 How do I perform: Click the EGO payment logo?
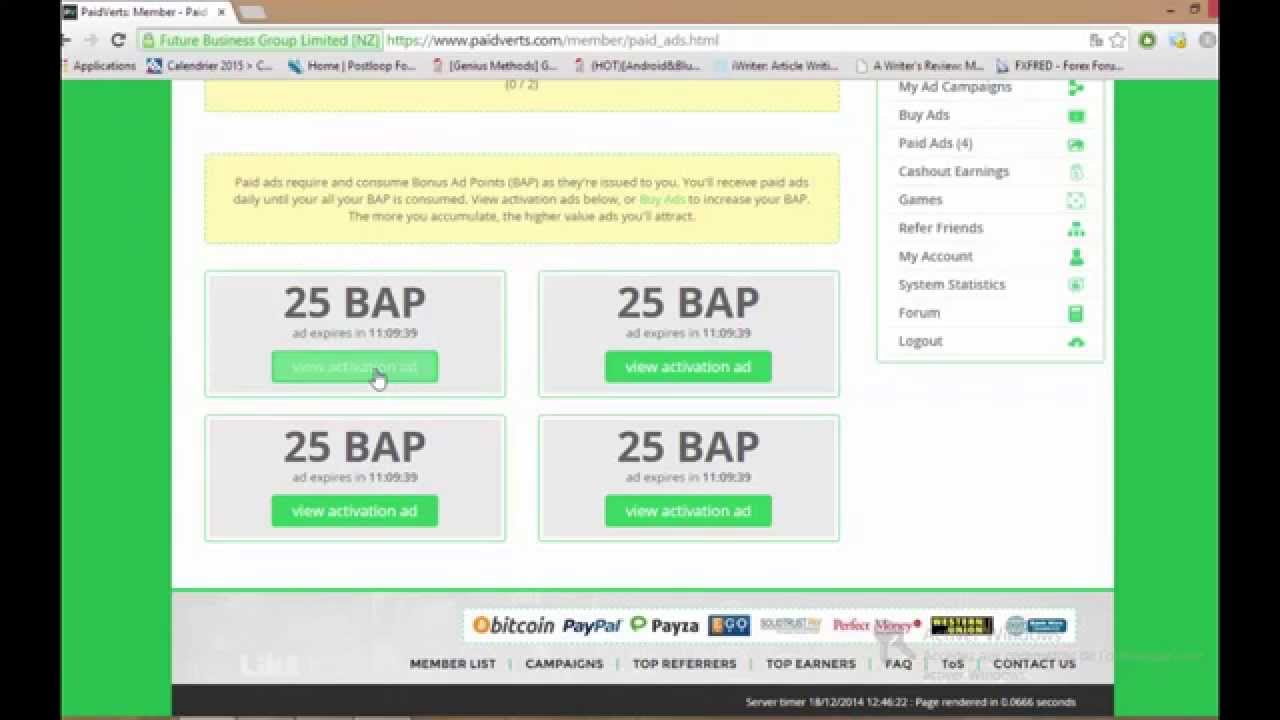coord(729,625)
